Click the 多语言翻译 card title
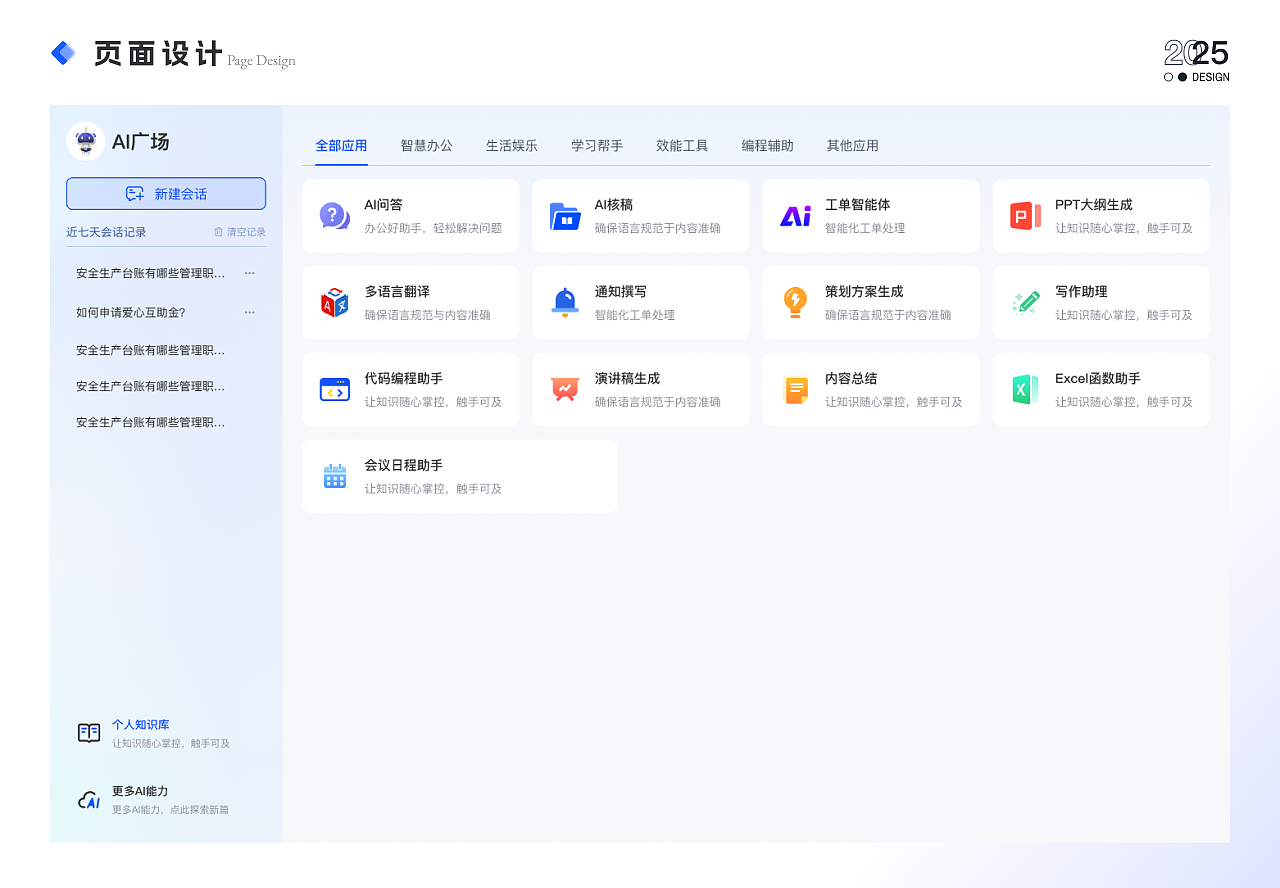This screenshot has width=1280, height=888. pos(397,292)
